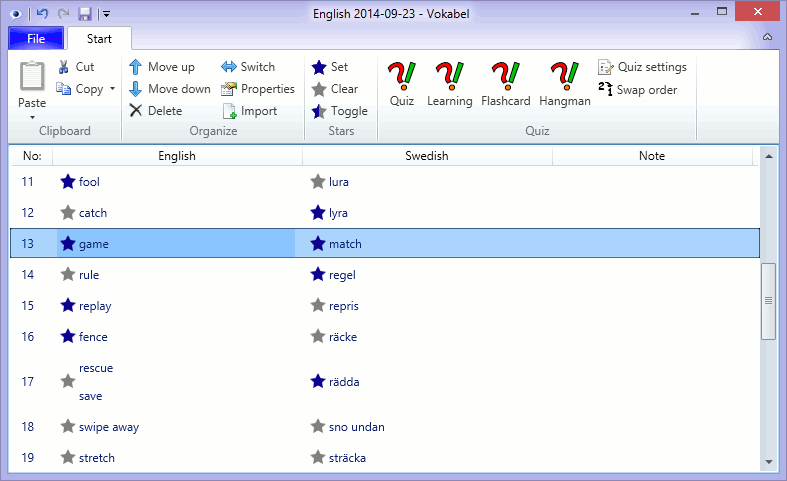
Task: Start the Quiz mode
Action: [402, 84]
